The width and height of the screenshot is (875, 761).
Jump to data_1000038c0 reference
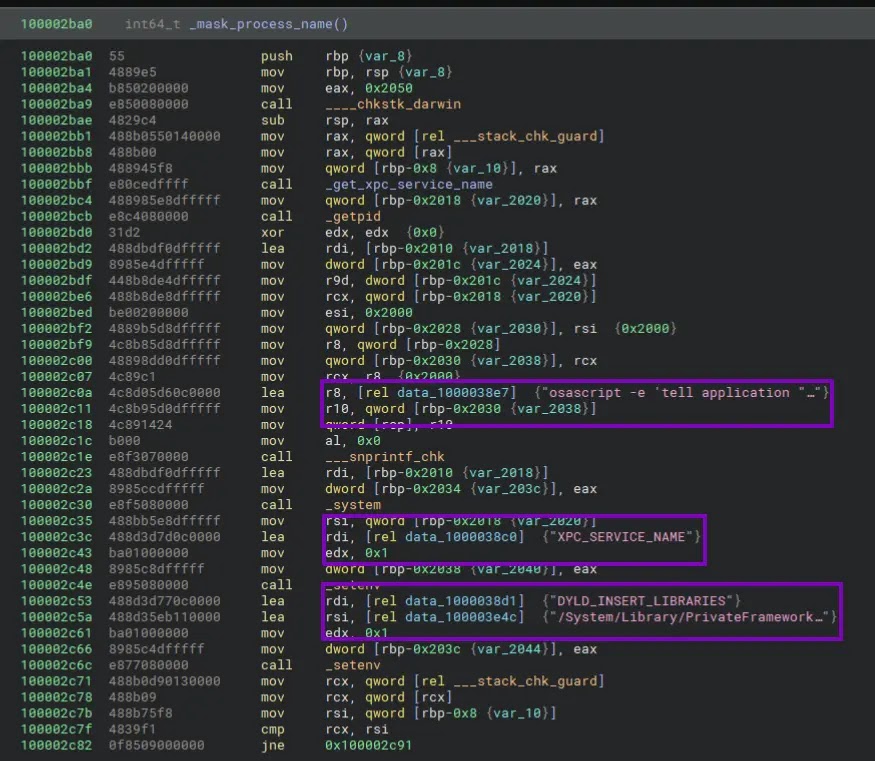(461, 537)
